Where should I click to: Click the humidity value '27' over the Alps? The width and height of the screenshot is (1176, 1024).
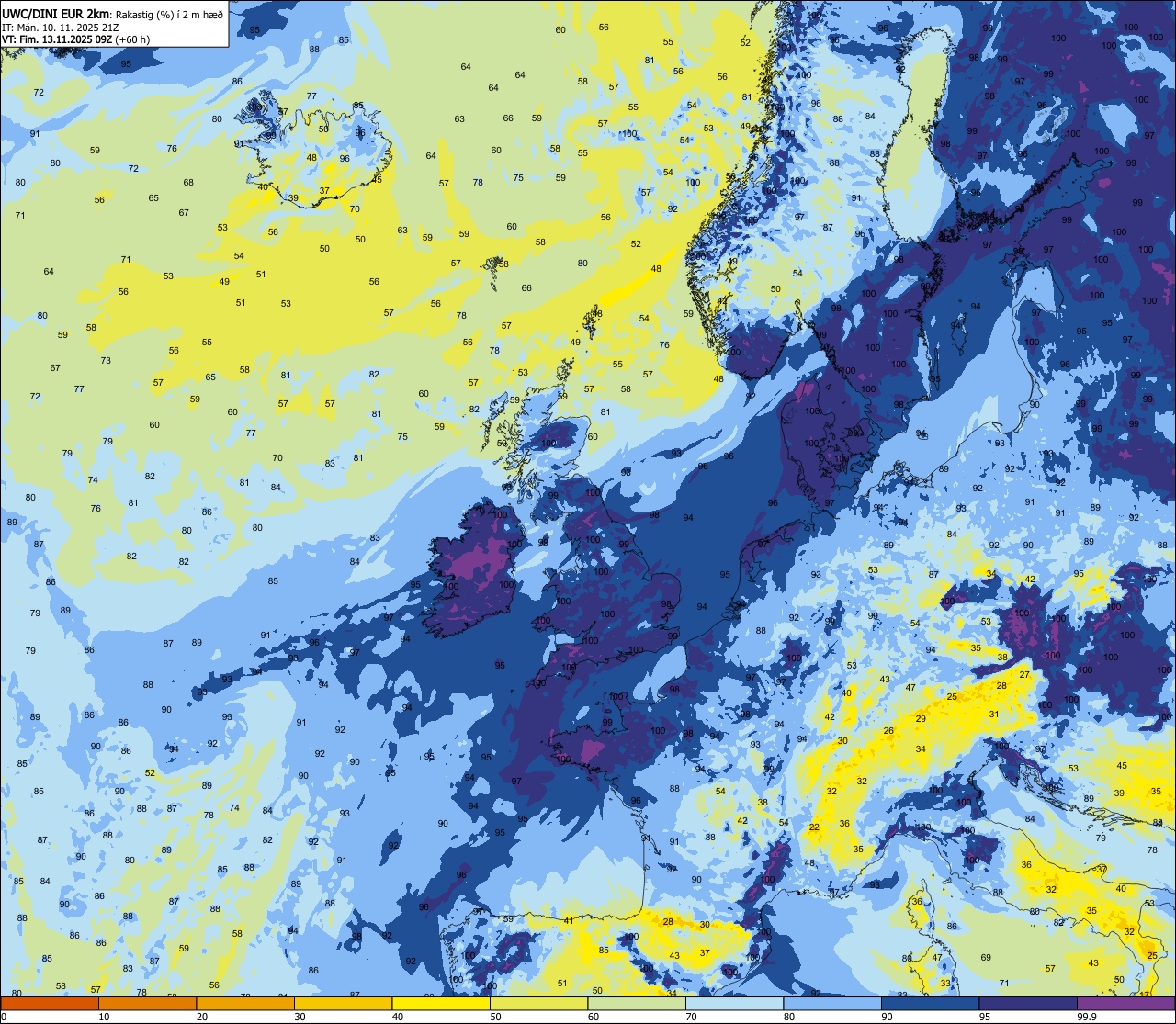1024,675
